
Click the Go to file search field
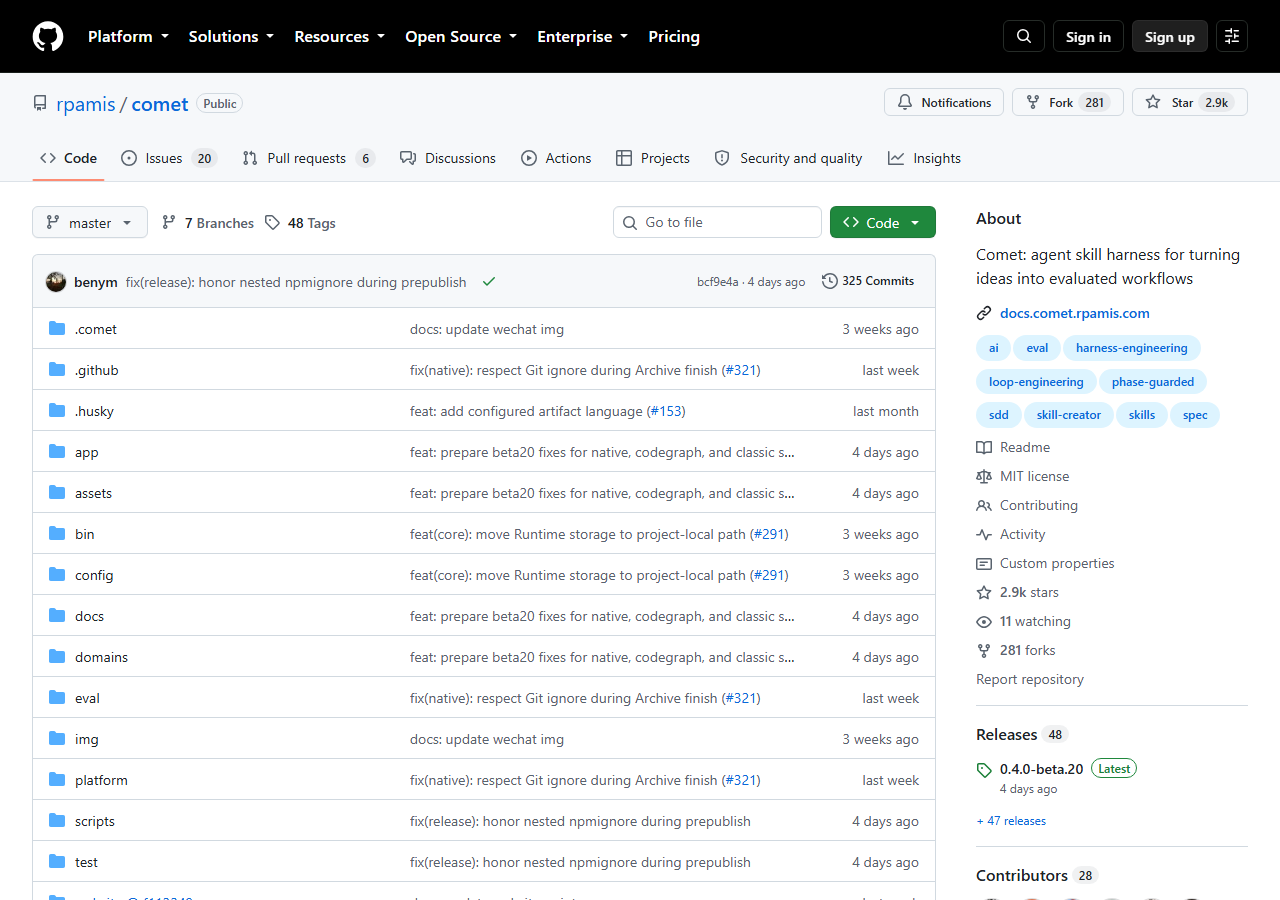click(x=717, y=222)
